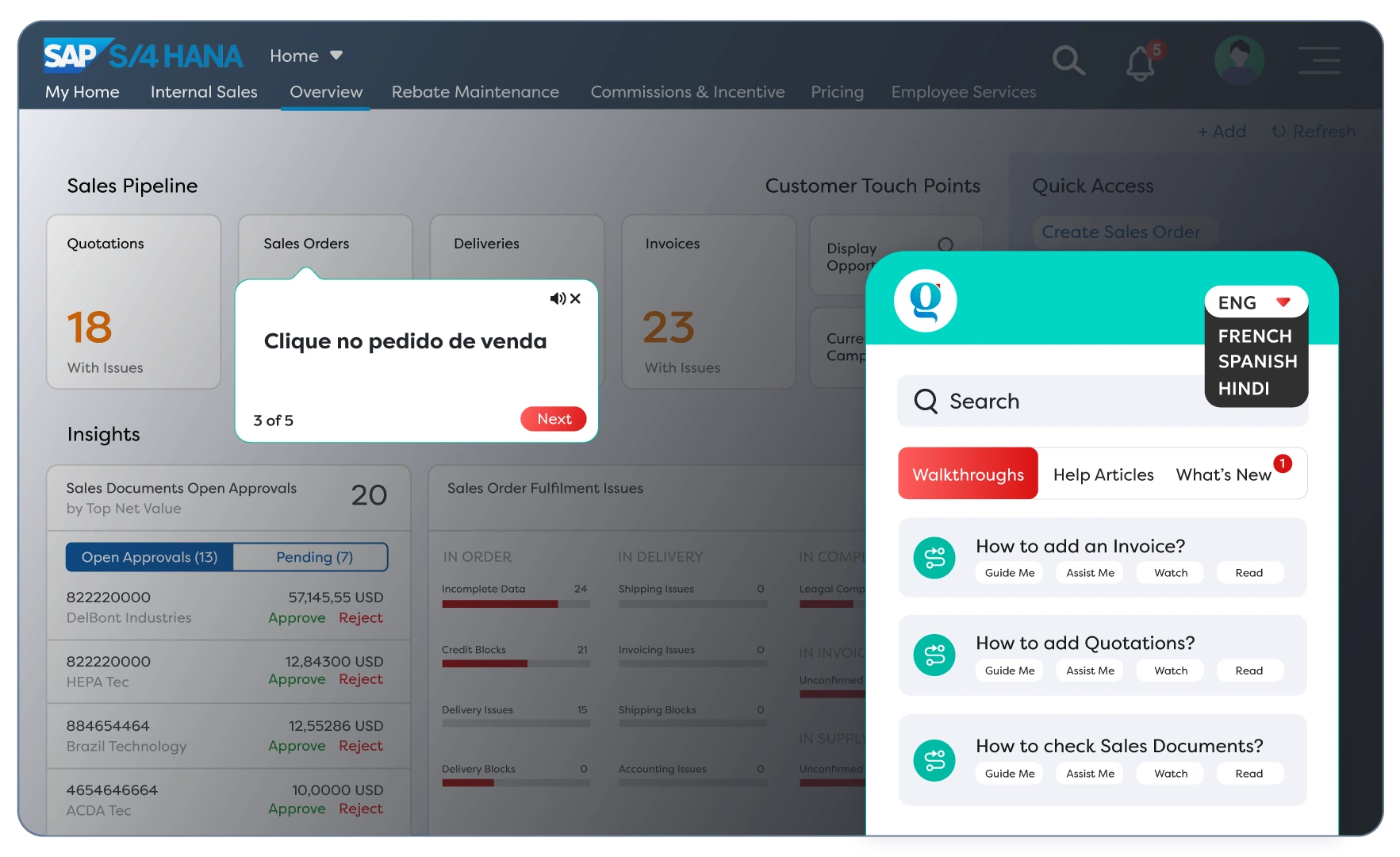This screenshot has width=1400, height=857.
Task: Switch to the Help Articles tab
Action: click(1103, 474)
